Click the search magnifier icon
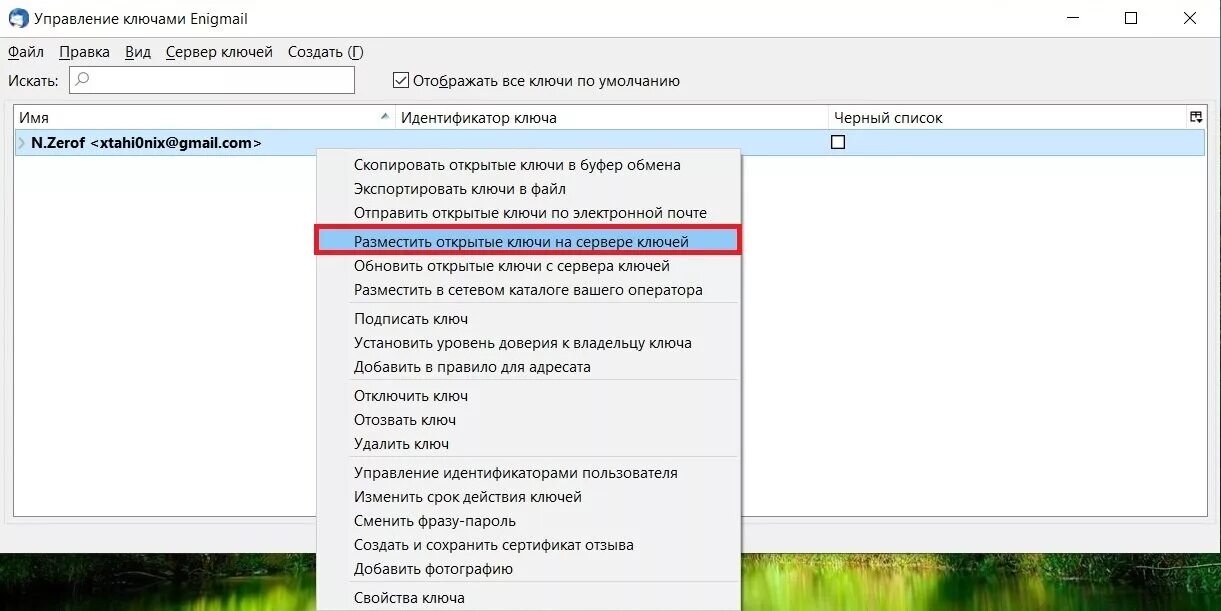Screen dimensions: 1221x611 pos(84,80)
